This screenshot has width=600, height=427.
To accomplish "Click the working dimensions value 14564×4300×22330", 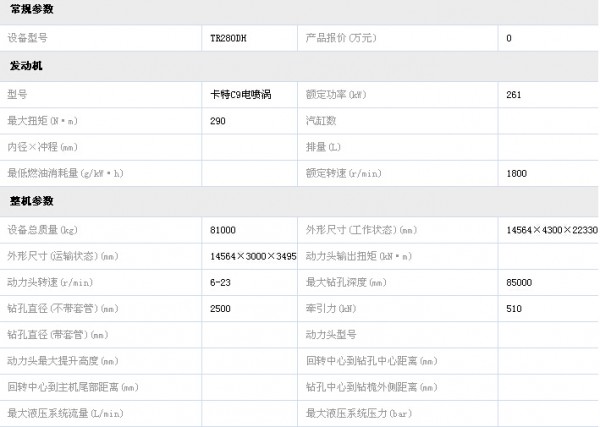I will 552,230.
